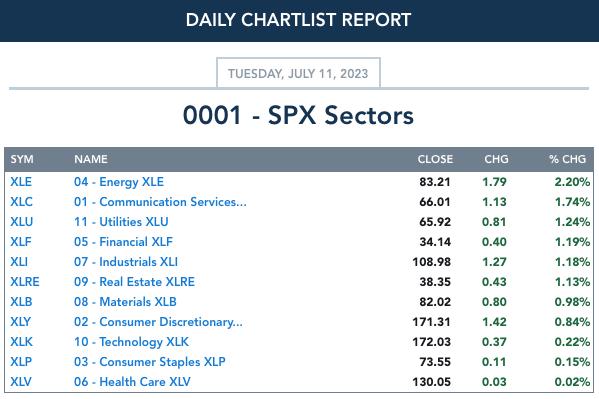Click the XLRE ticker symbol
Viewport: 599px width, 399px height.
pyautogui.click(x=25, y=282)
